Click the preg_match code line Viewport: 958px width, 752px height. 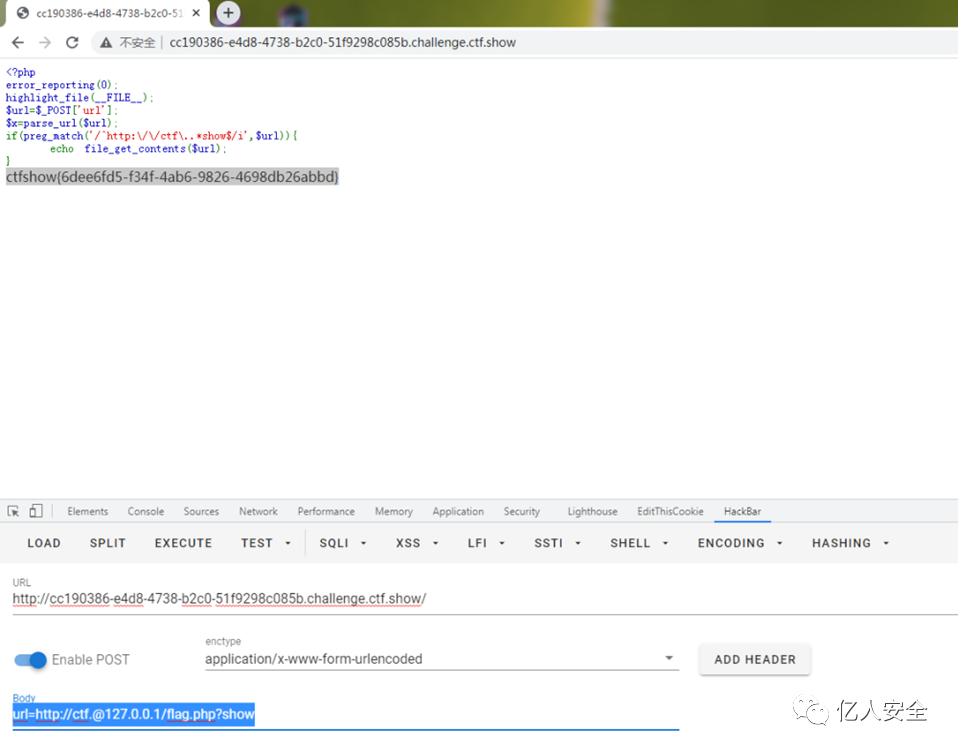click(x=152, y=136)
